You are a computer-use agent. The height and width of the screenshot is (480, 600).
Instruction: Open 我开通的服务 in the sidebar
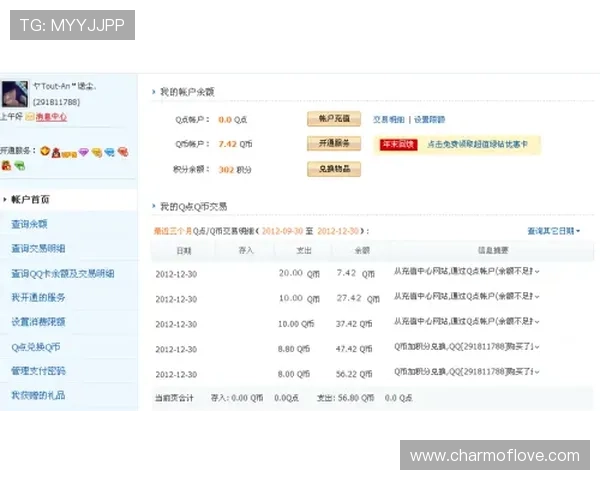coord(38,297)
